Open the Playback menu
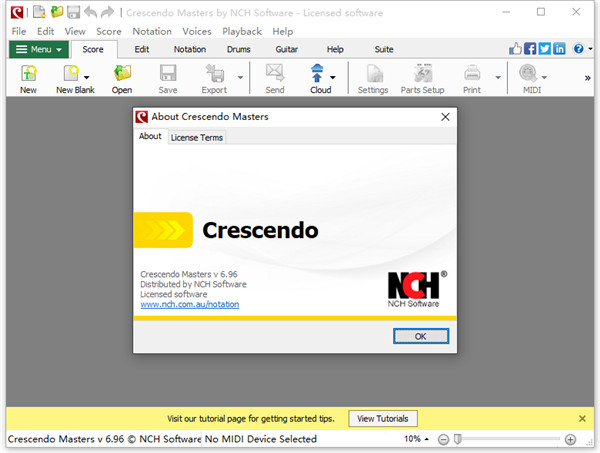 [x=241, y=31]
